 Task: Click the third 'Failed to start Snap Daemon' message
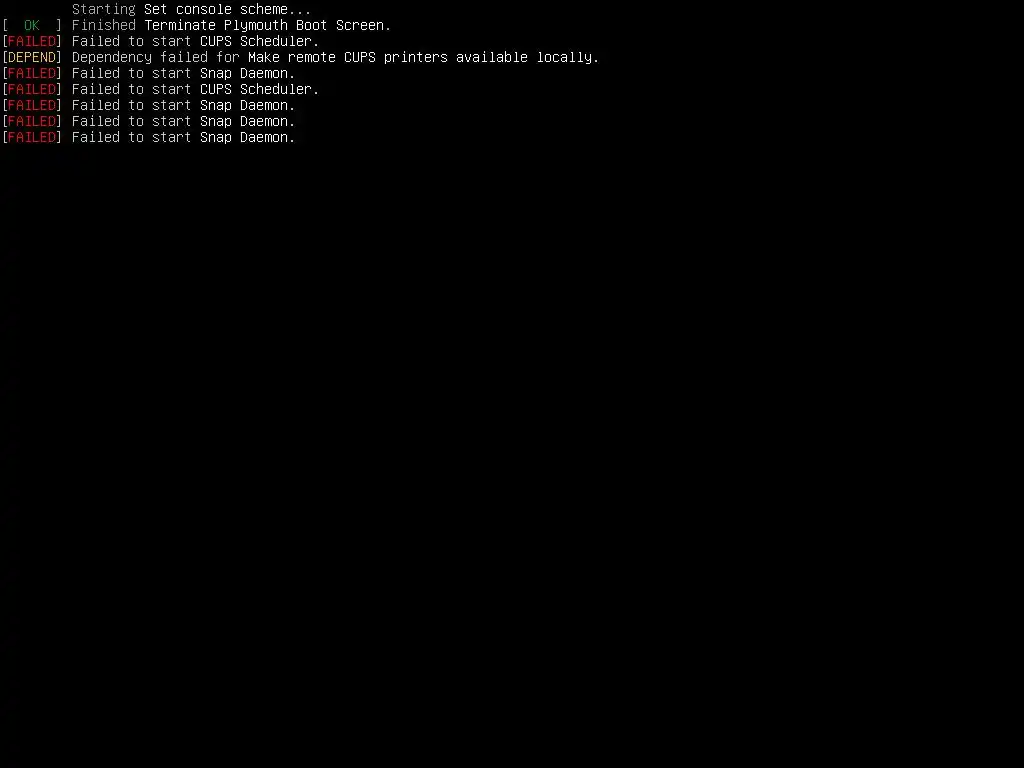(184, 121)
